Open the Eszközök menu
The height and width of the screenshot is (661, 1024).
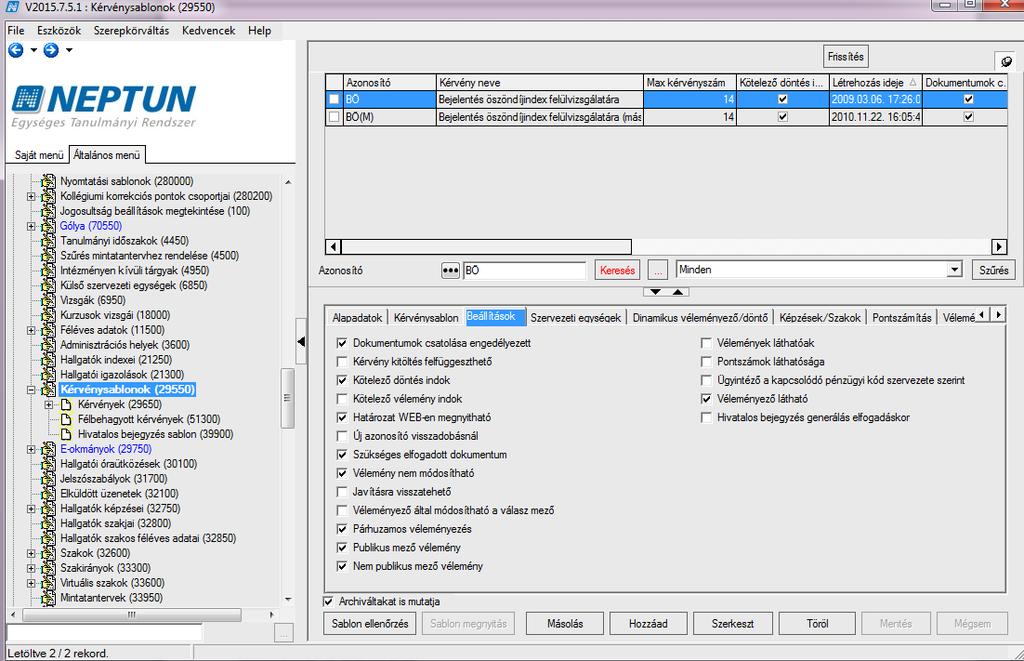coord(59,31)
